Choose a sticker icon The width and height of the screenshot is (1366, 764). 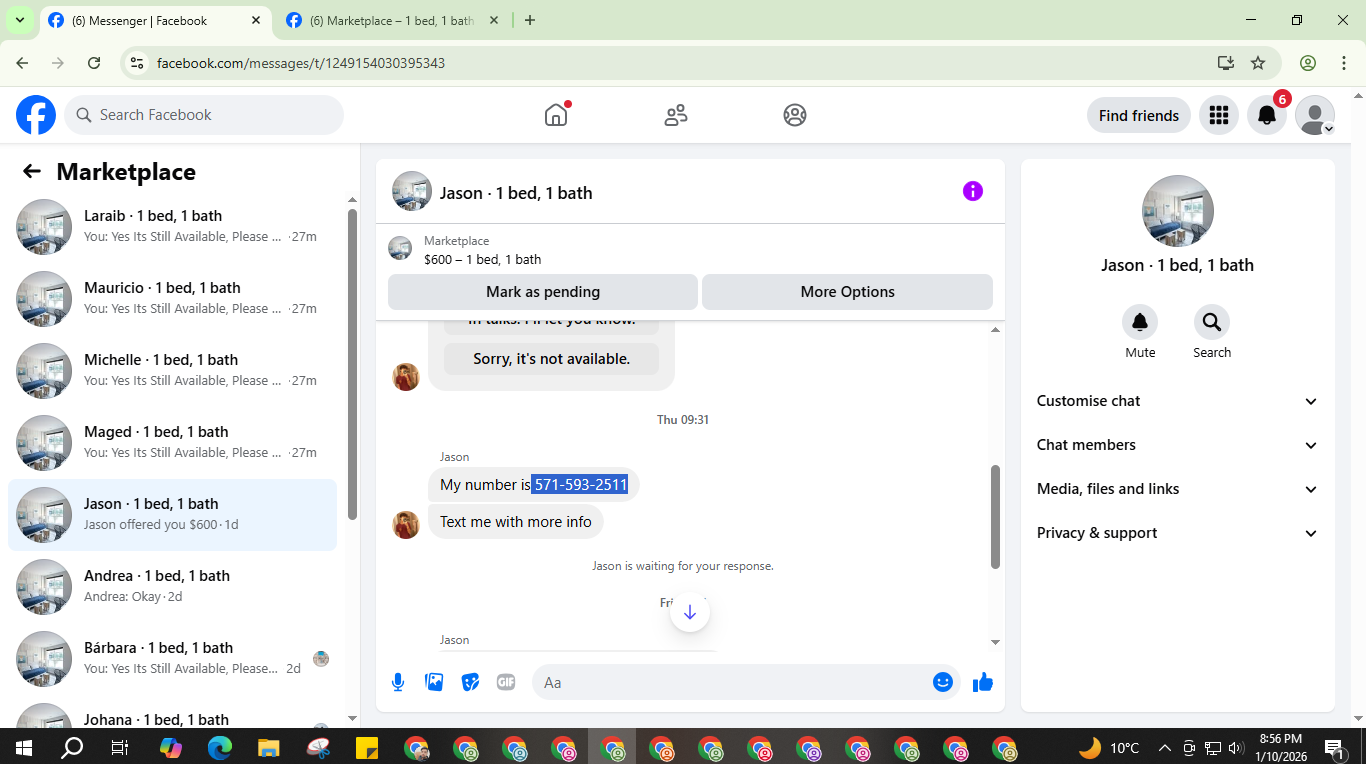point(470,682)
